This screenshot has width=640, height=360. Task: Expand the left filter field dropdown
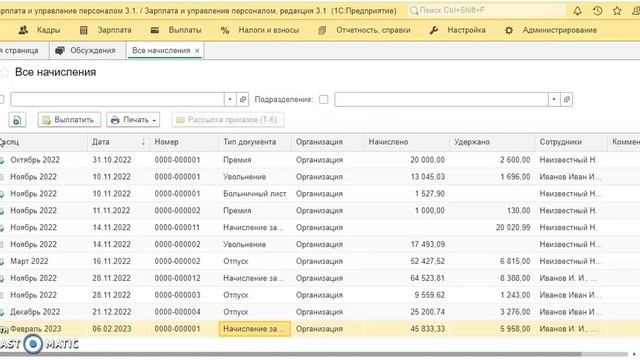click(x=230, y=99)
